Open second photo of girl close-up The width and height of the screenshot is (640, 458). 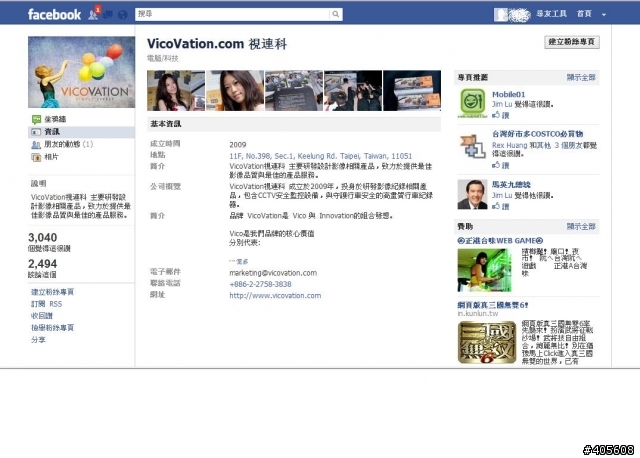[235, 90]
